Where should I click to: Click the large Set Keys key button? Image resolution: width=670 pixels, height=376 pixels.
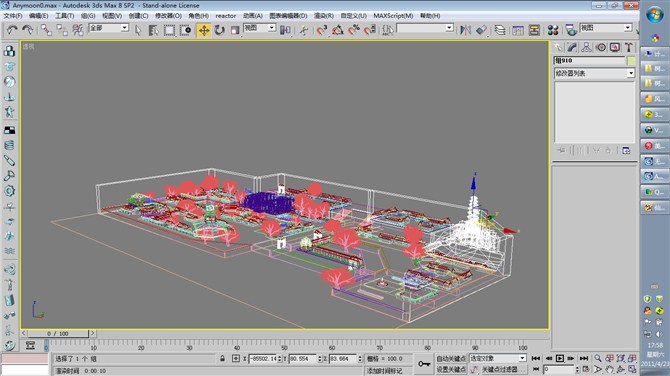pos(424,364)
